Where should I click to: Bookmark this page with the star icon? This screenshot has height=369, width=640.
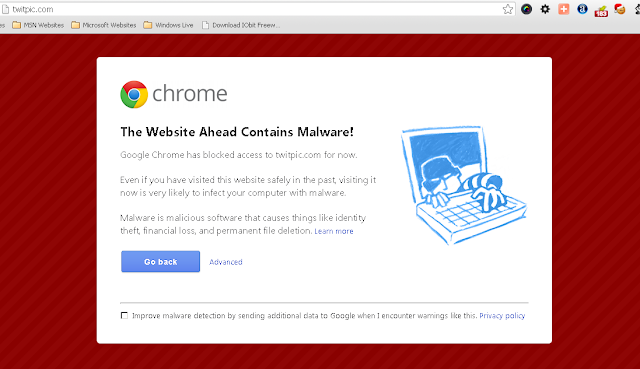[508, 9]
